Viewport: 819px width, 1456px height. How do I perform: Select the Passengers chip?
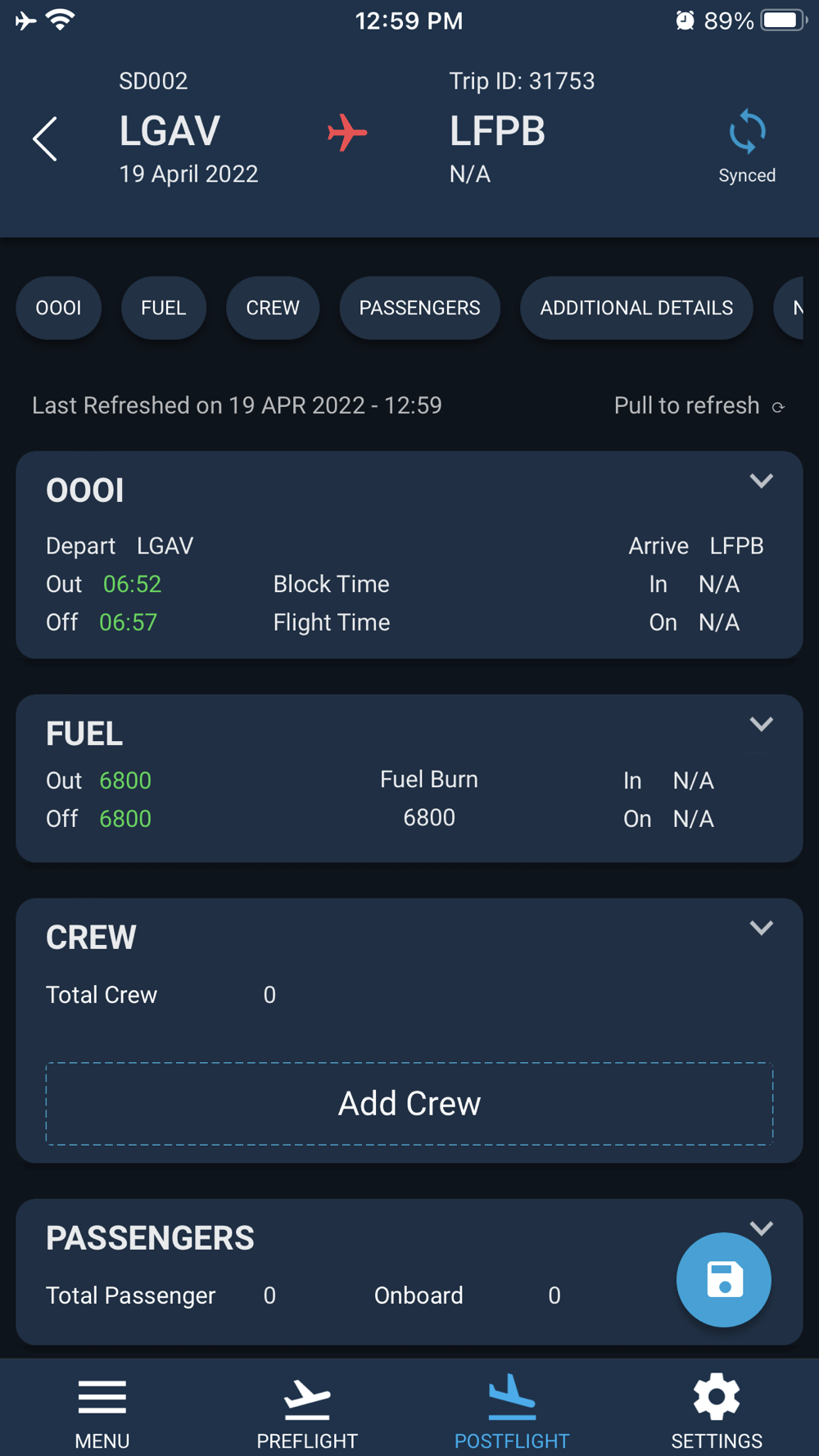(x=419, y=308)
